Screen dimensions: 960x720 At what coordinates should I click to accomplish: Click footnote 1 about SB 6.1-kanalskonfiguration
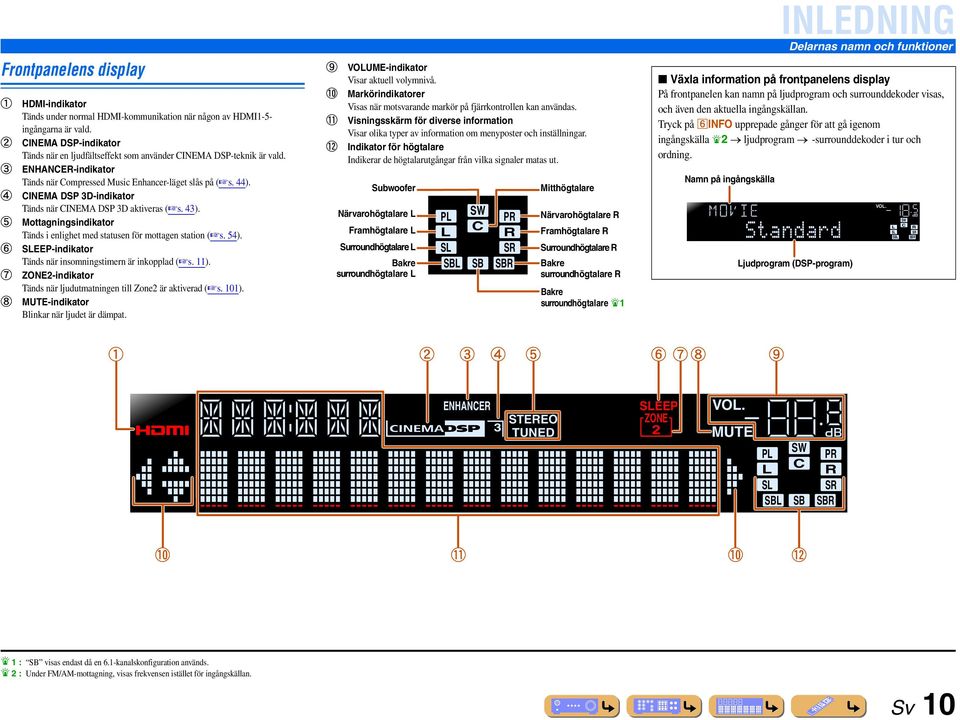point(105,662)
